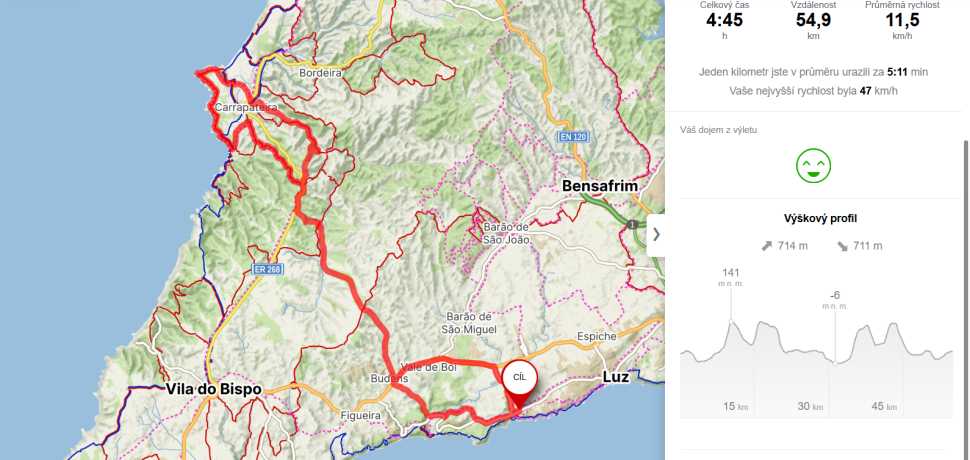Collapse the side panel with the chevron
The height and width of the screenshot is (460, 970).
[x=656, y=235]
